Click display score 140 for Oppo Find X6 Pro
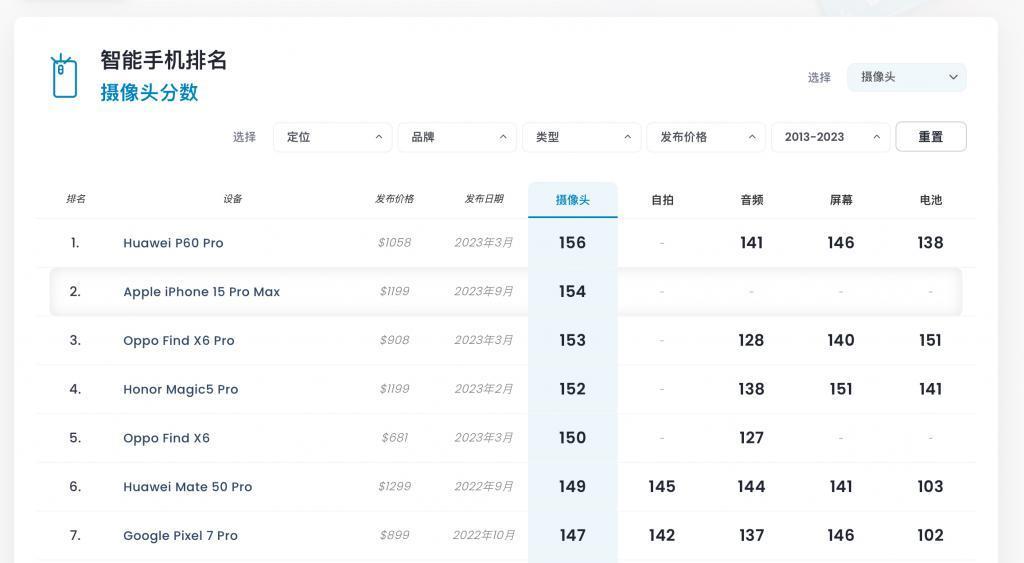 (840, 340)
